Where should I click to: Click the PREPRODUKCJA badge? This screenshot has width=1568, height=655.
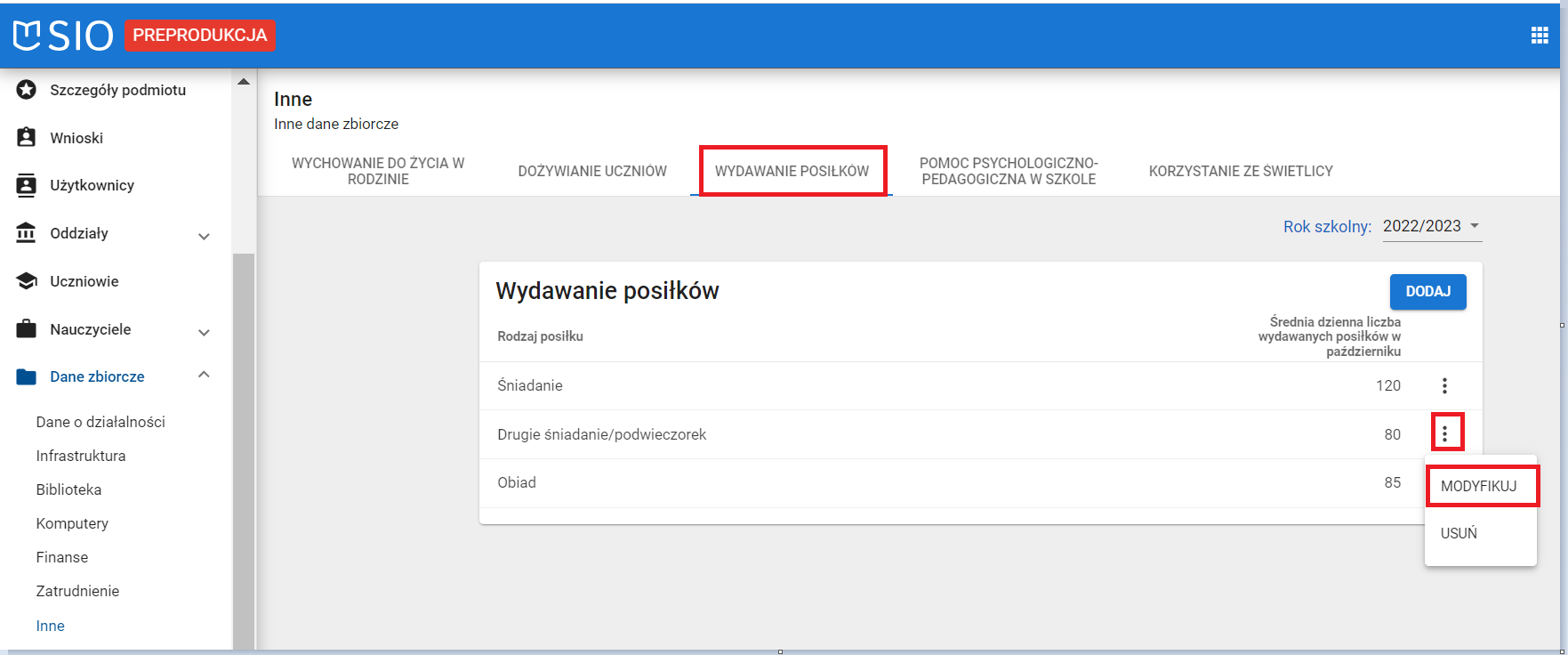[x=200, y=36]
